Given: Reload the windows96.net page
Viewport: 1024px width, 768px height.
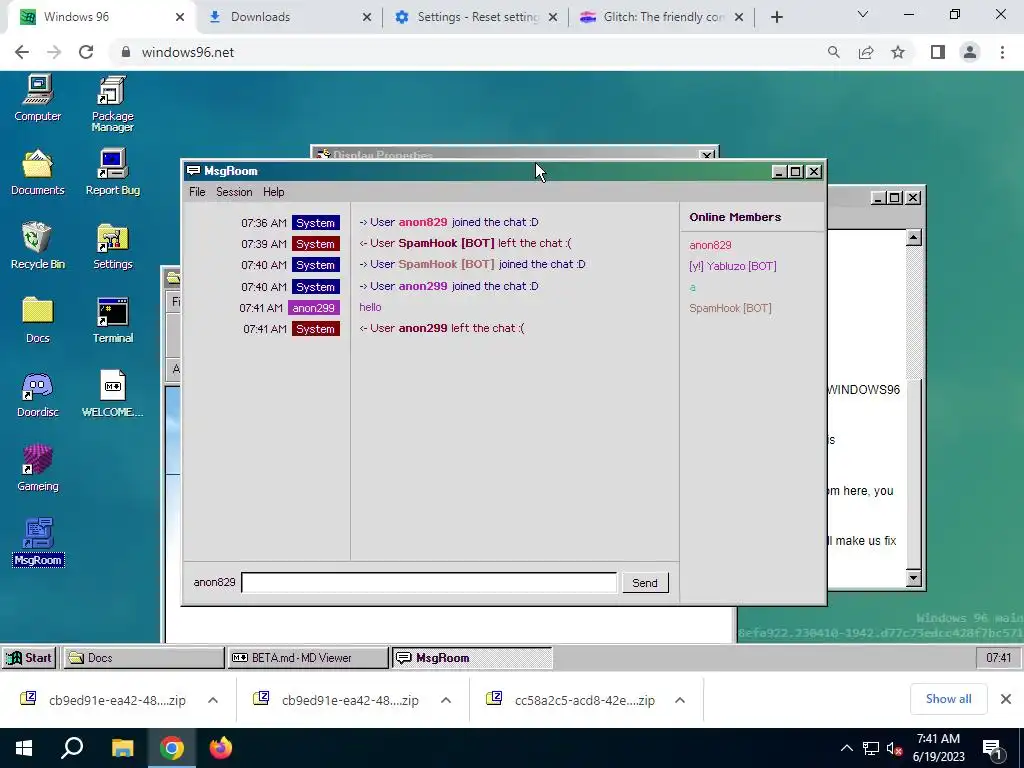Looking at the screenshot, I should 86,52.
